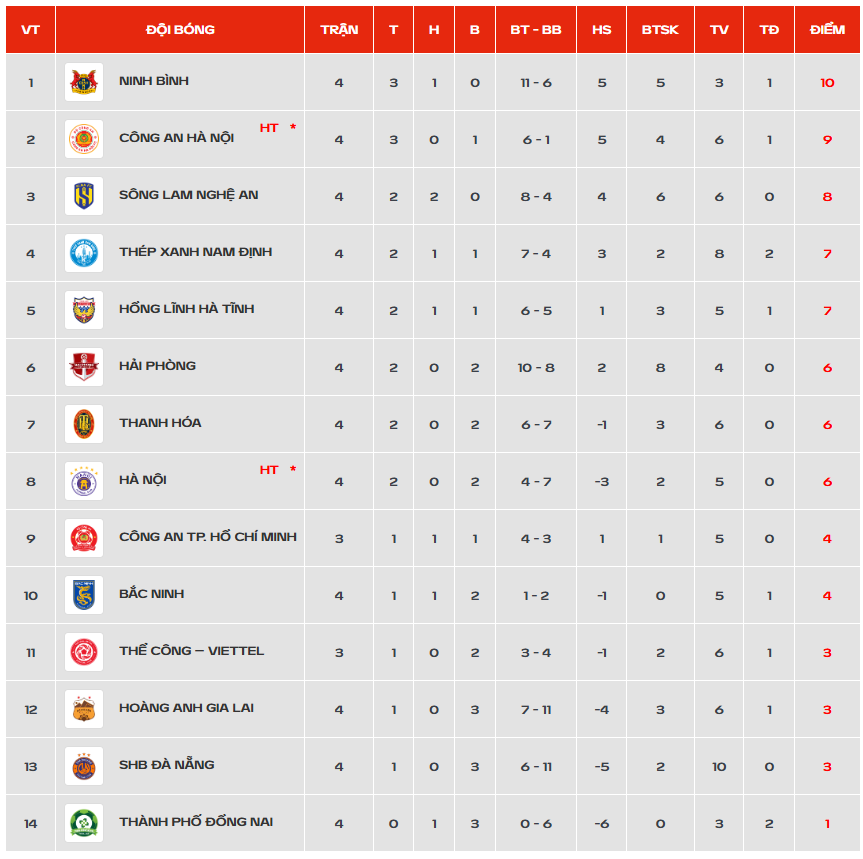Select the Thành Phố Đồng Nai logo
This screenshot has width=863, height=859.
[x=84, y=823]
